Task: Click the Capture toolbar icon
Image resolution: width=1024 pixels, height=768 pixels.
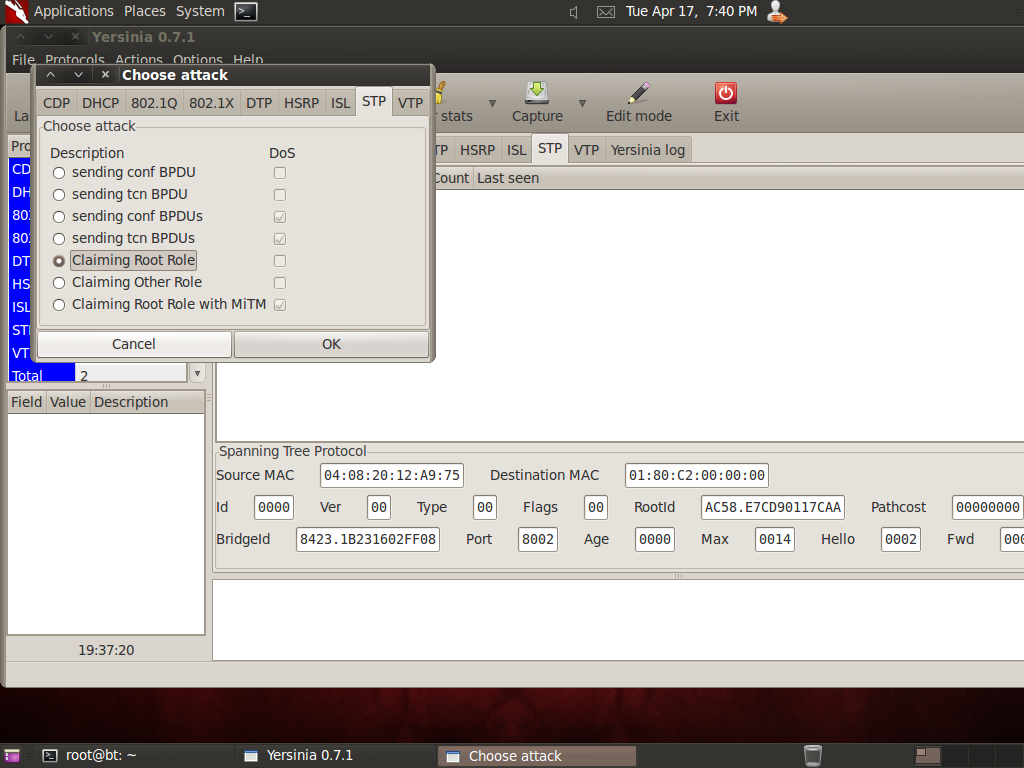Action: point(537,93)
